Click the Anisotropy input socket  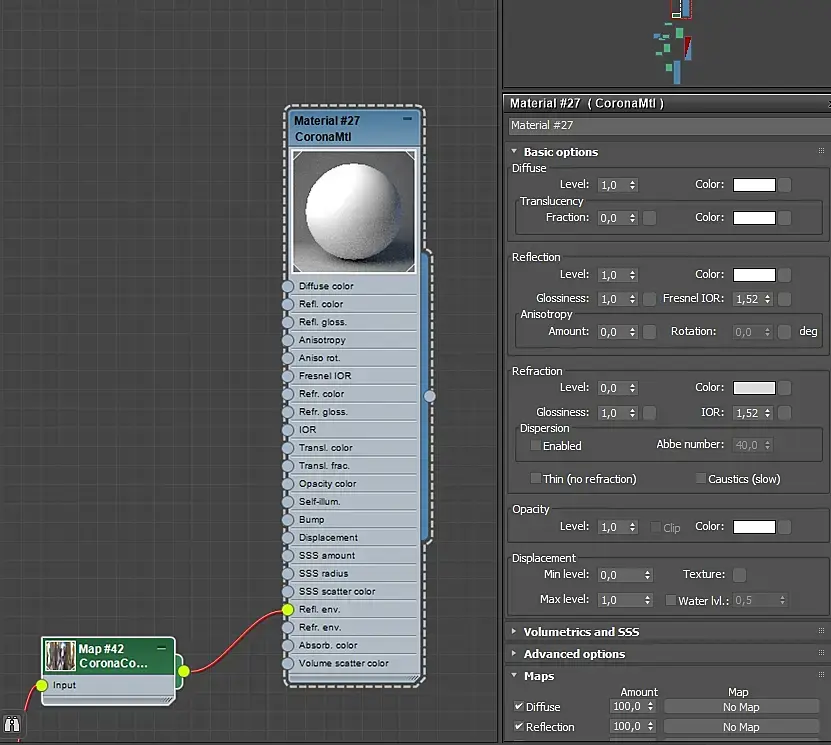tap(287, 340)
